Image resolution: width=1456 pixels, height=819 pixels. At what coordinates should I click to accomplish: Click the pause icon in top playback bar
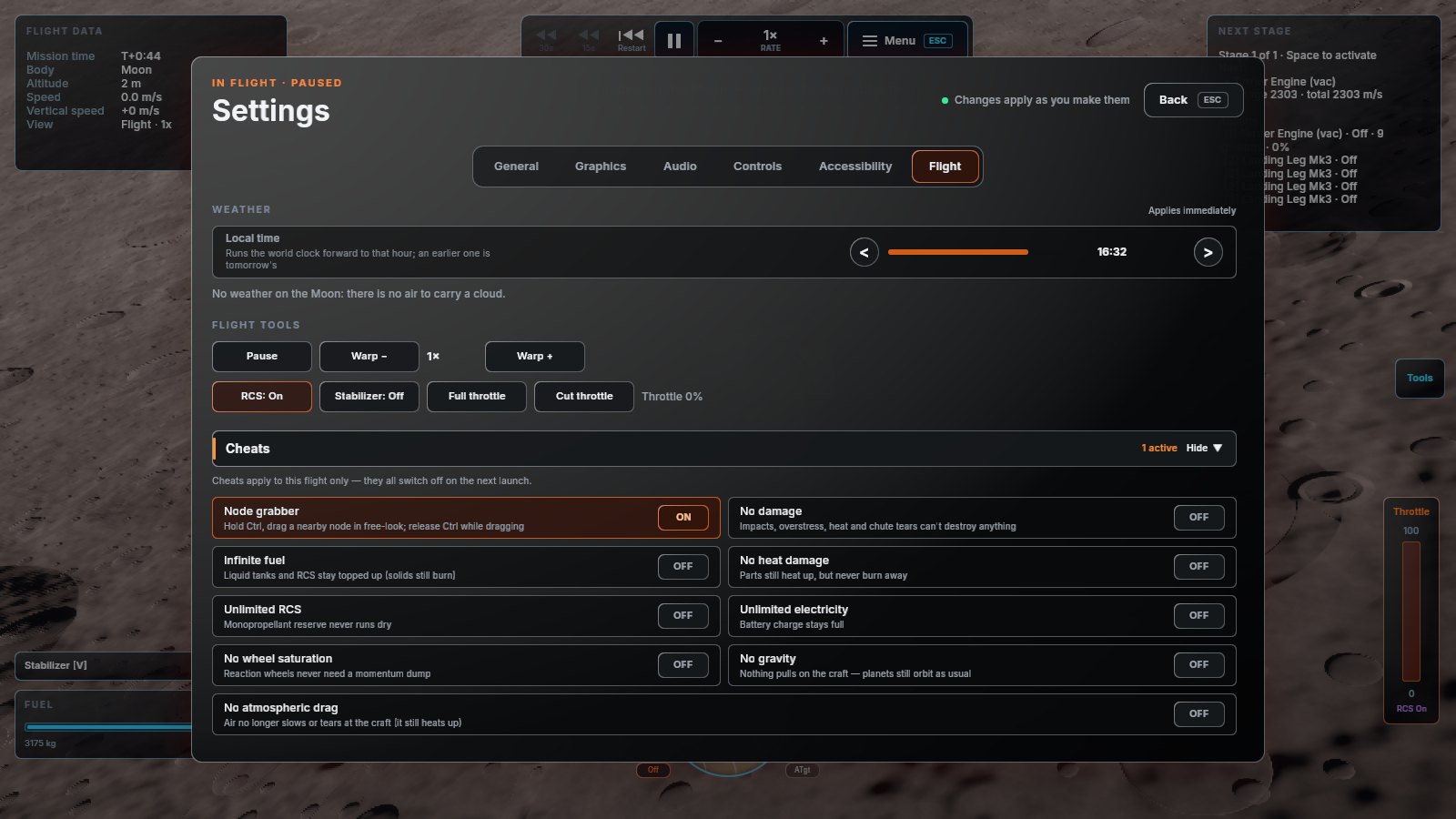[x=674, y=41]
